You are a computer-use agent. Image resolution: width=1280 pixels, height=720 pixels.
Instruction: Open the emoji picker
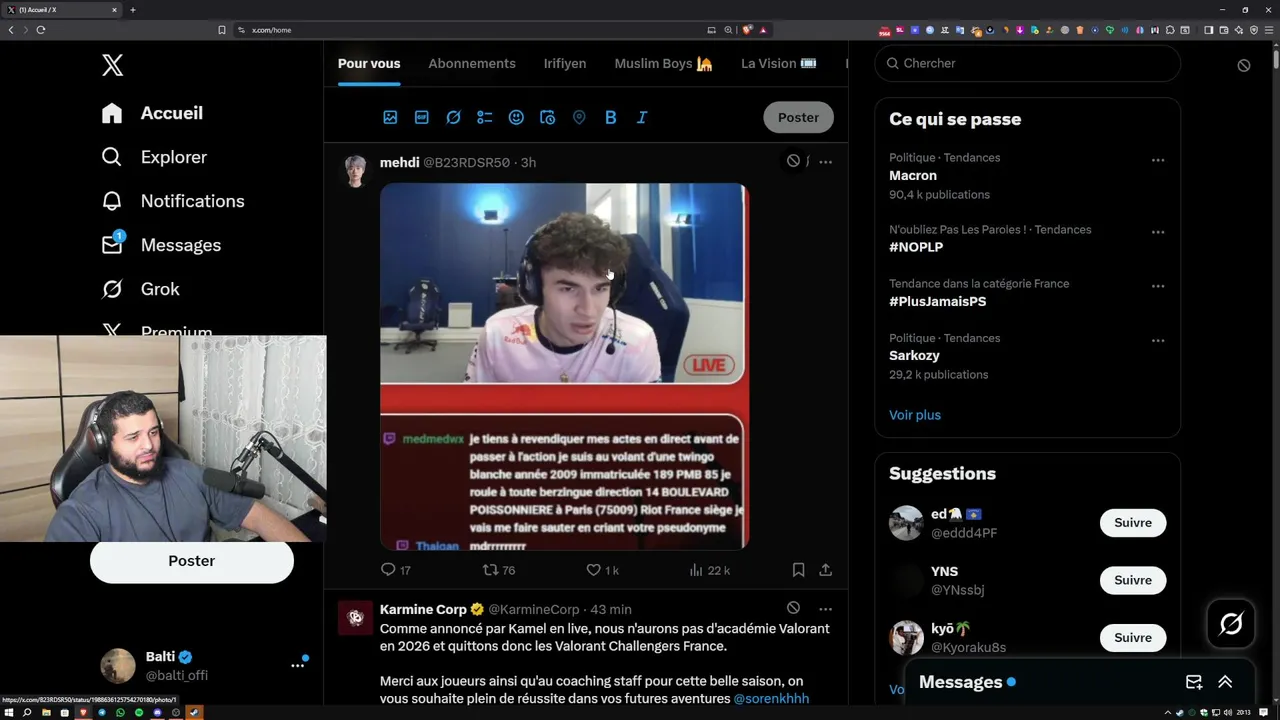tap(516, 117)
